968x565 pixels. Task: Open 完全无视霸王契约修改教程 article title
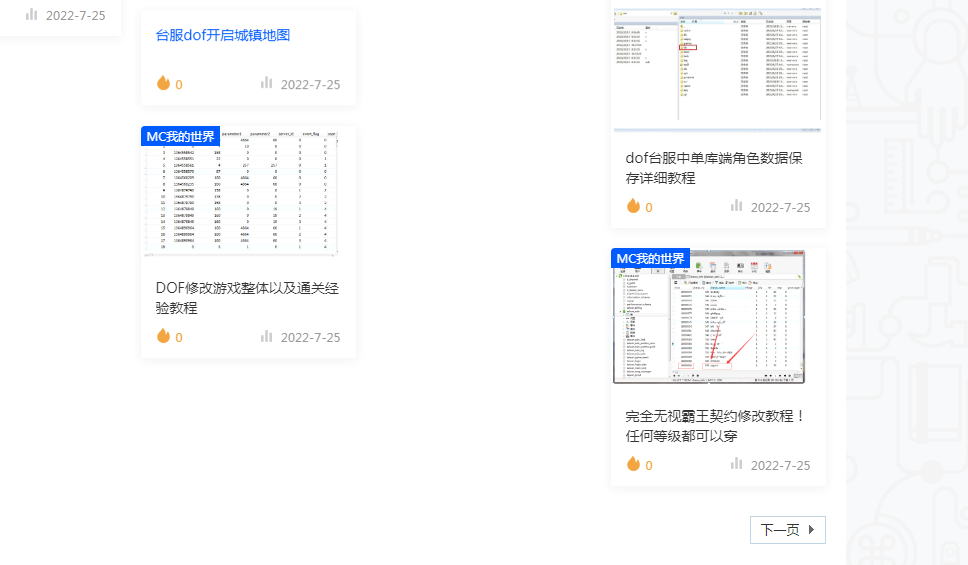pyautogui.click(x=714, y=426)
